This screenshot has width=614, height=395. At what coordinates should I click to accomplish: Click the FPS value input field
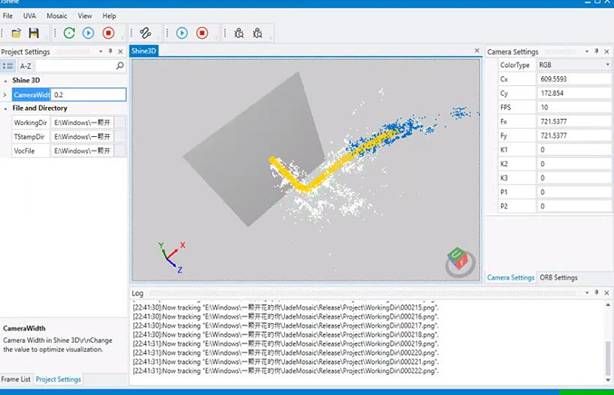click(x=574, y=107)
